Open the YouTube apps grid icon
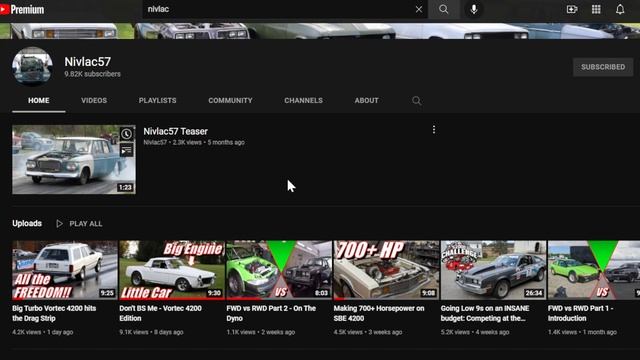Viewport: 640px width, 360px height. pos(596,9)
